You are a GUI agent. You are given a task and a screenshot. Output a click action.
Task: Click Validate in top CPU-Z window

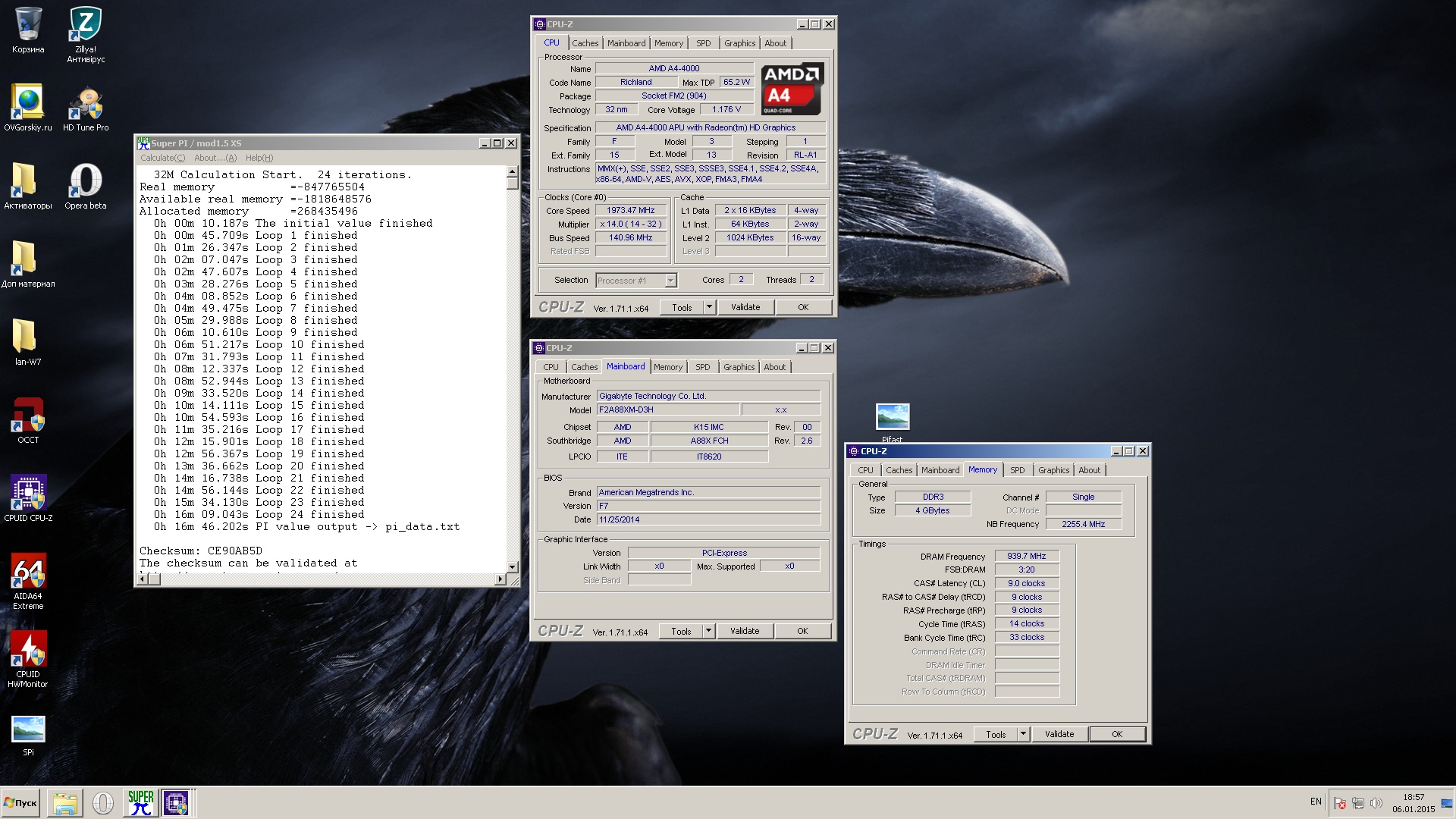pos(745,307)
